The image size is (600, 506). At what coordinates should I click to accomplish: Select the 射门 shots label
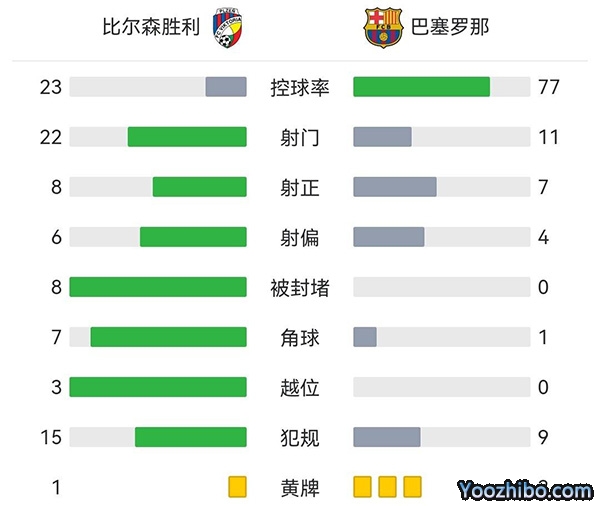click(x=300, y=137)
